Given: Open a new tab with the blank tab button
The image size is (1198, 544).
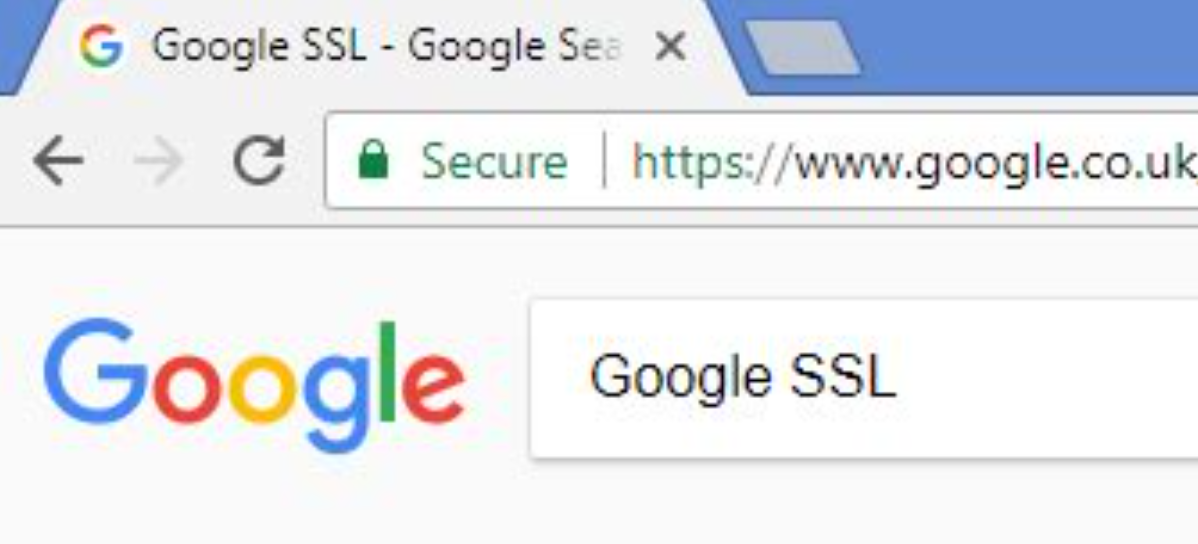Looking at the screenshot, I should click(802, 47).
